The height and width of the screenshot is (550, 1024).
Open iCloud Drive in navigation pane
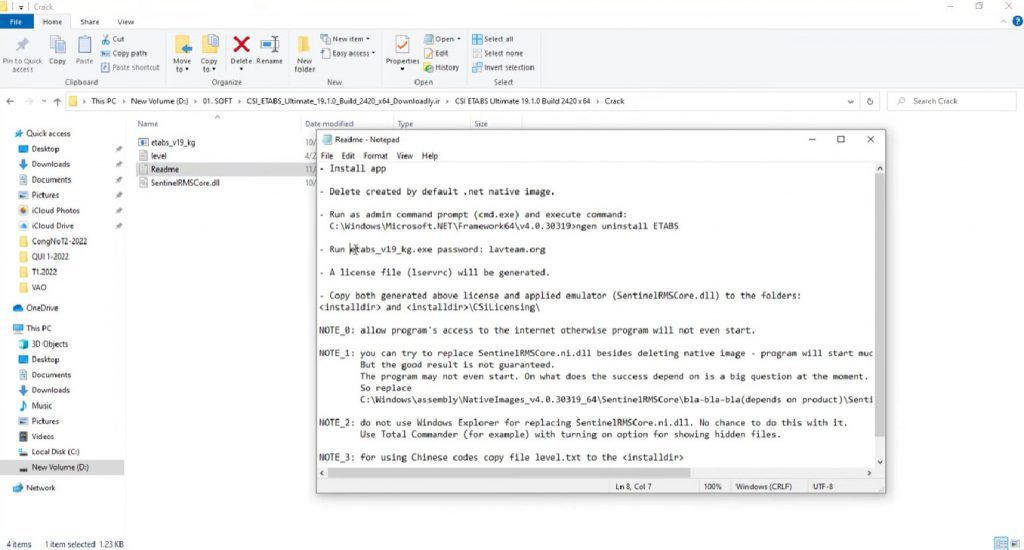[52, 225]
